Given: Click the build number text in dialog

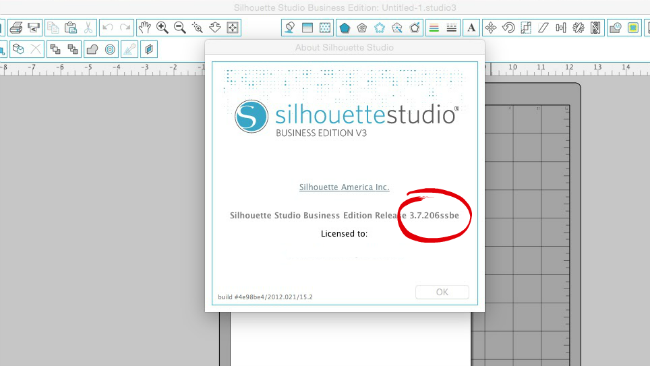Looking at the screenshot, I should tap(265, 297).
